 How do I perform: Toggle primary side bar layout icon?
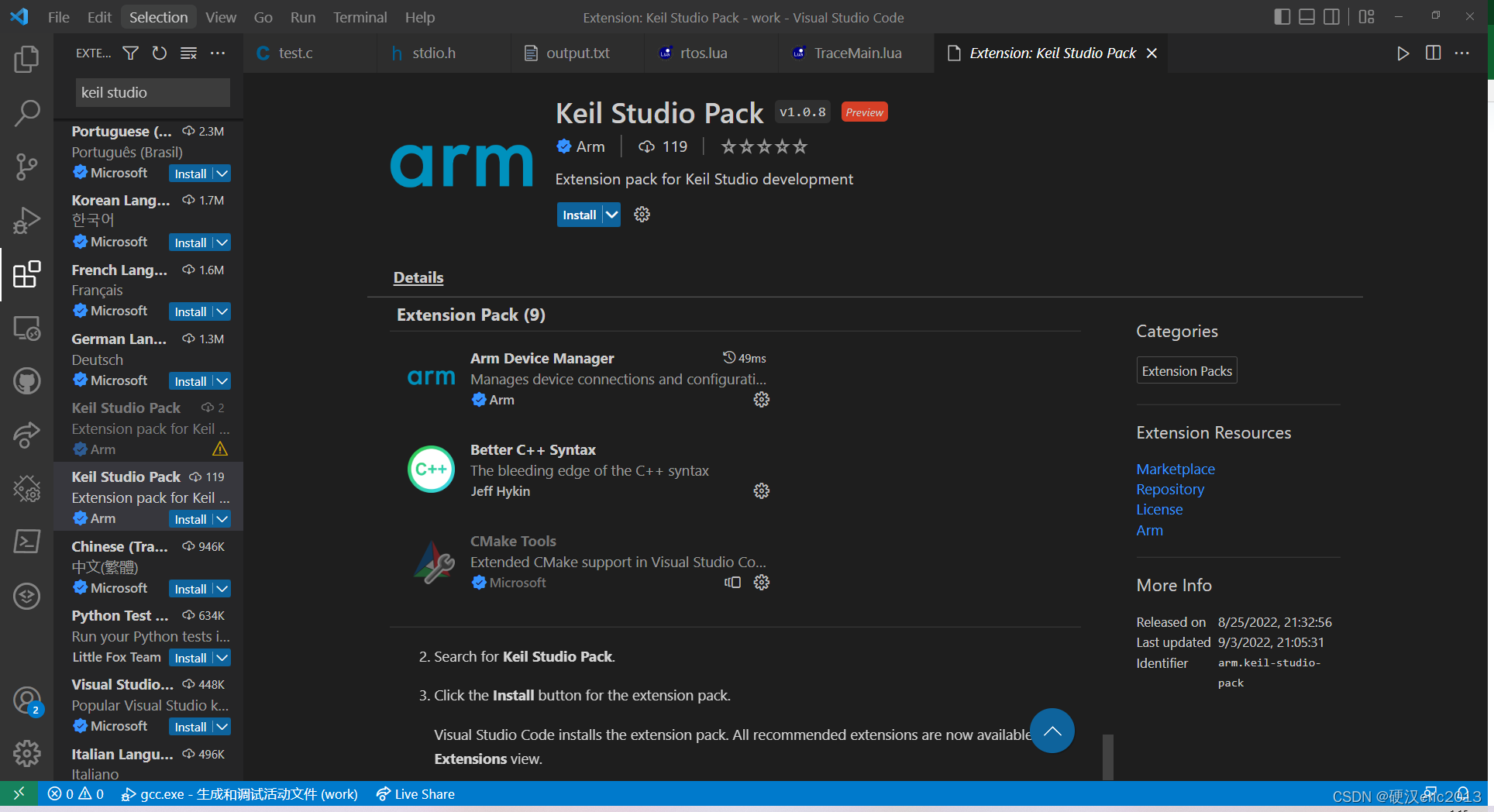(1282, 16)
